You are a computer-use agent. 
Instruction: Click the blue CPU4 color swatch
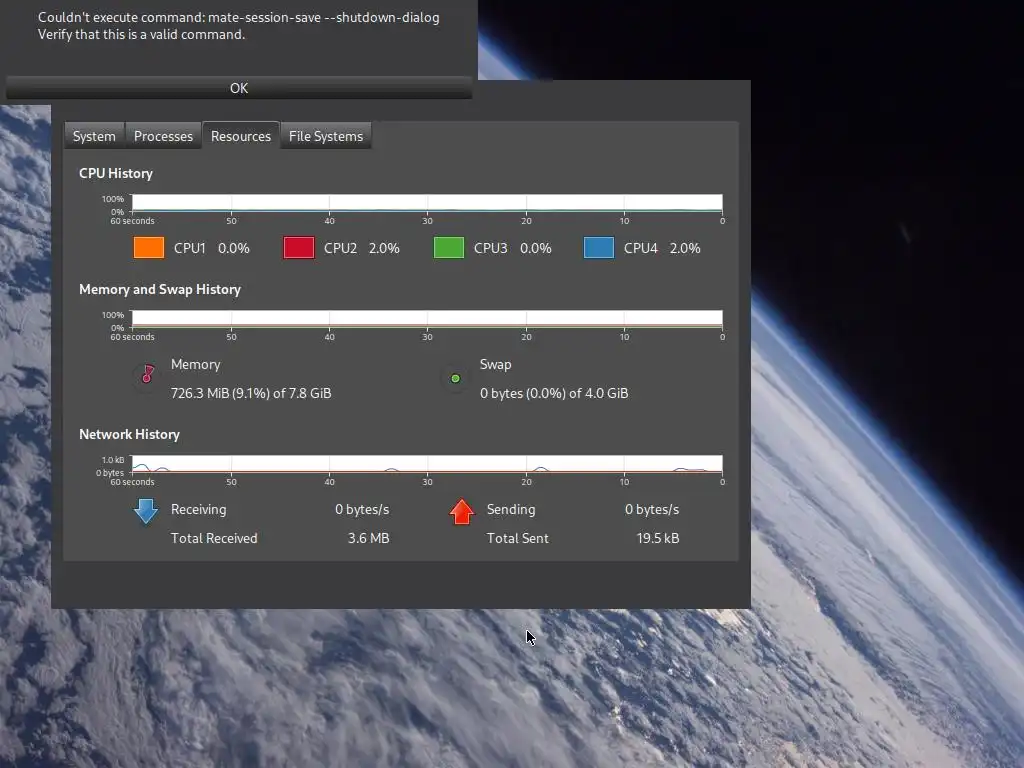tap(599, 248)
